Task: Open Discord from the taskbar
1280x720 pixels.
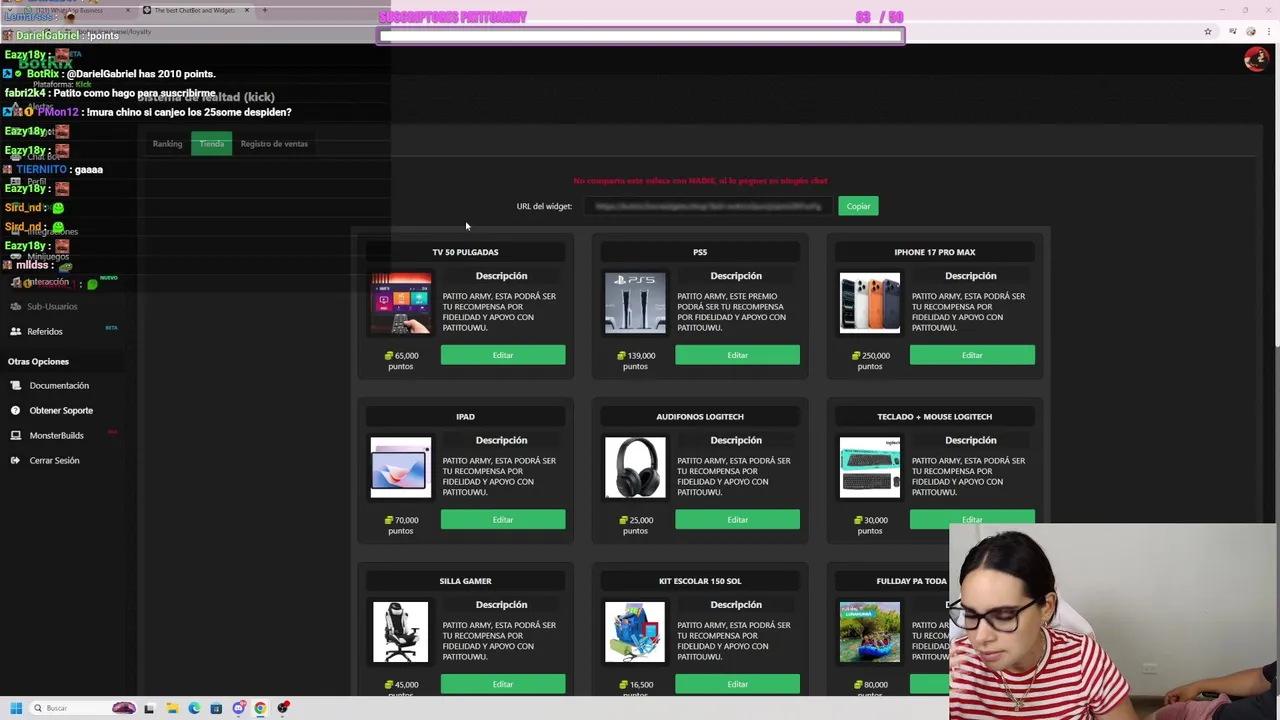Action: pyautogui.click(x=239, y=708)
